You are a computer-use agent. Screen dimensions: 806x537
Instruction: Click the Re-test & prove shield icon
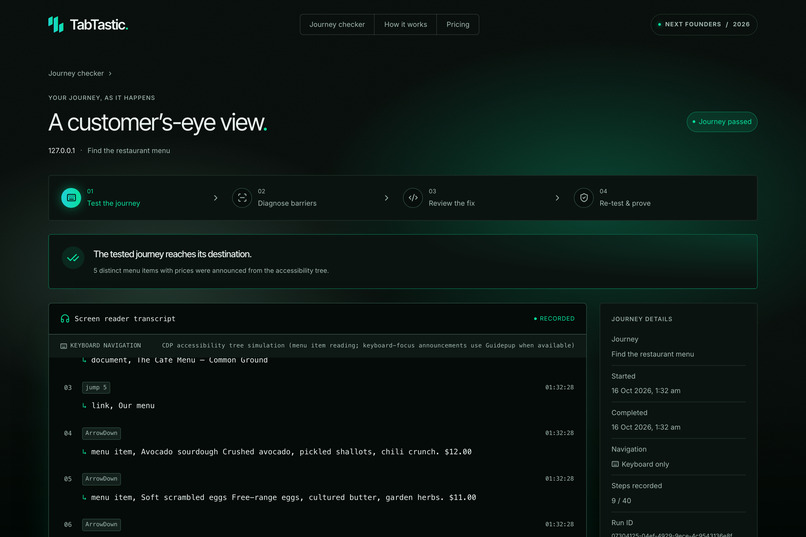click(583, 198)
